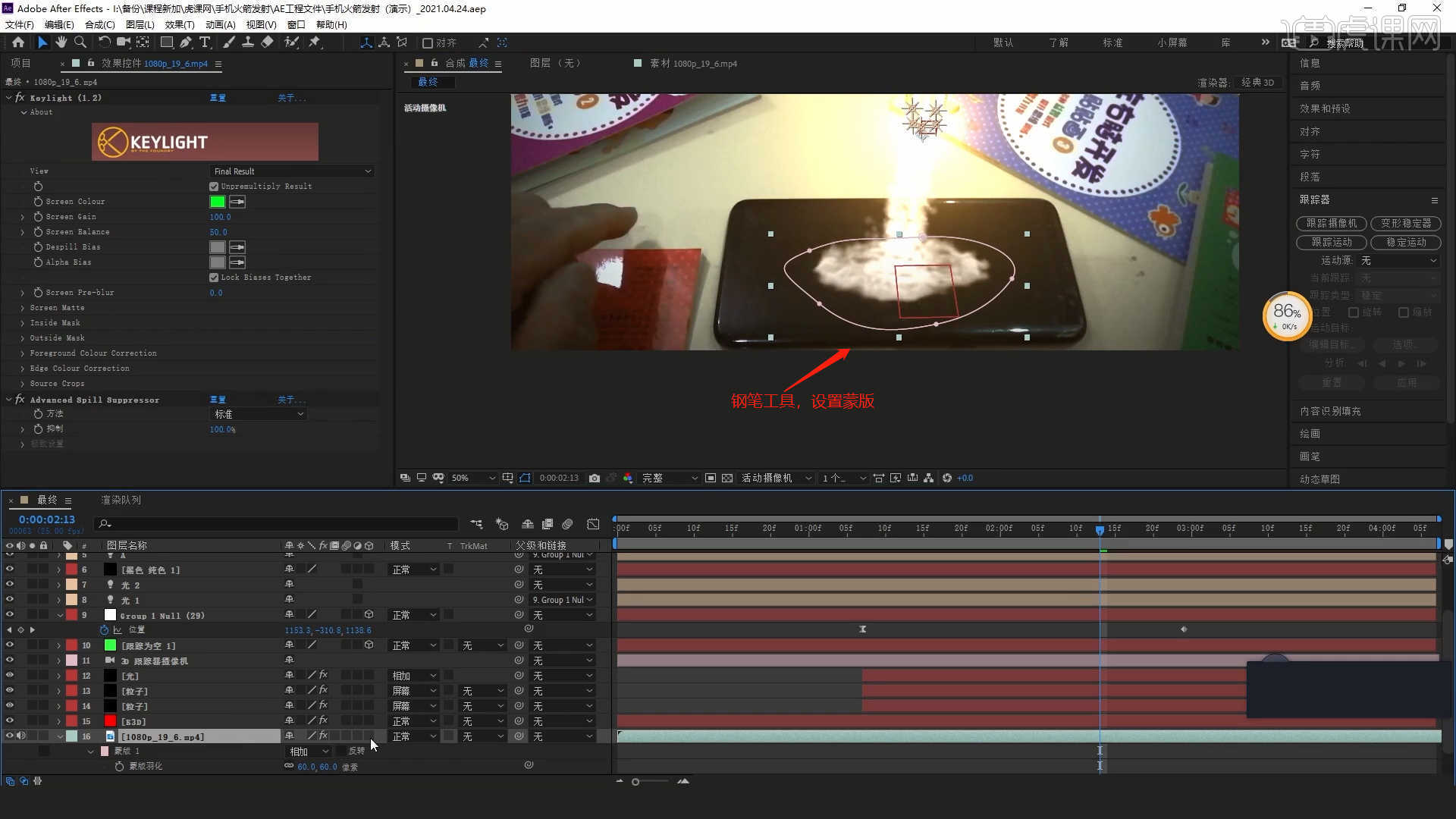The width and height of the screenshot is (1456, 819).
Task: Click the 跟踪运动 button
Action: 1332,243
